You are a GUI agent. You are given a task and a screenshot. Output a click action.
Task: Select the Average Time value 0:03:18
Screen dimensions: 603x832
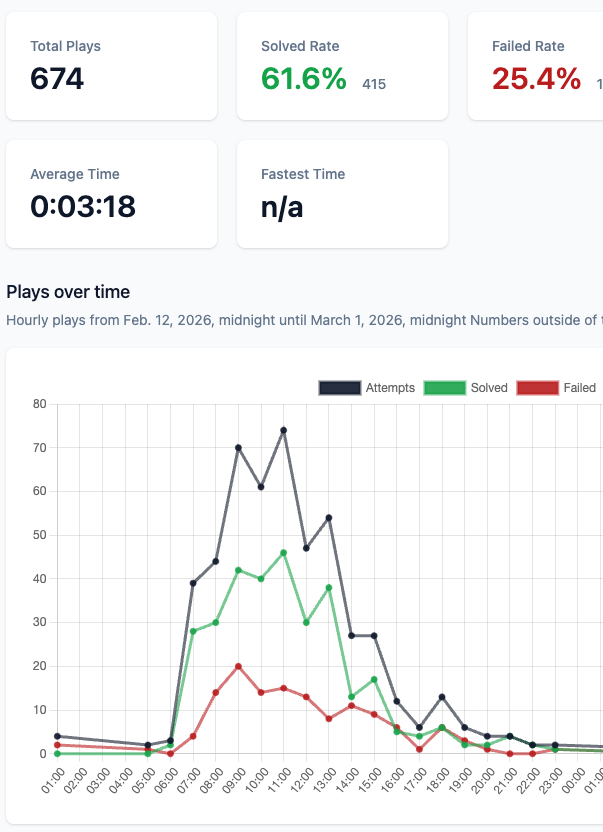tap(83, 206)
